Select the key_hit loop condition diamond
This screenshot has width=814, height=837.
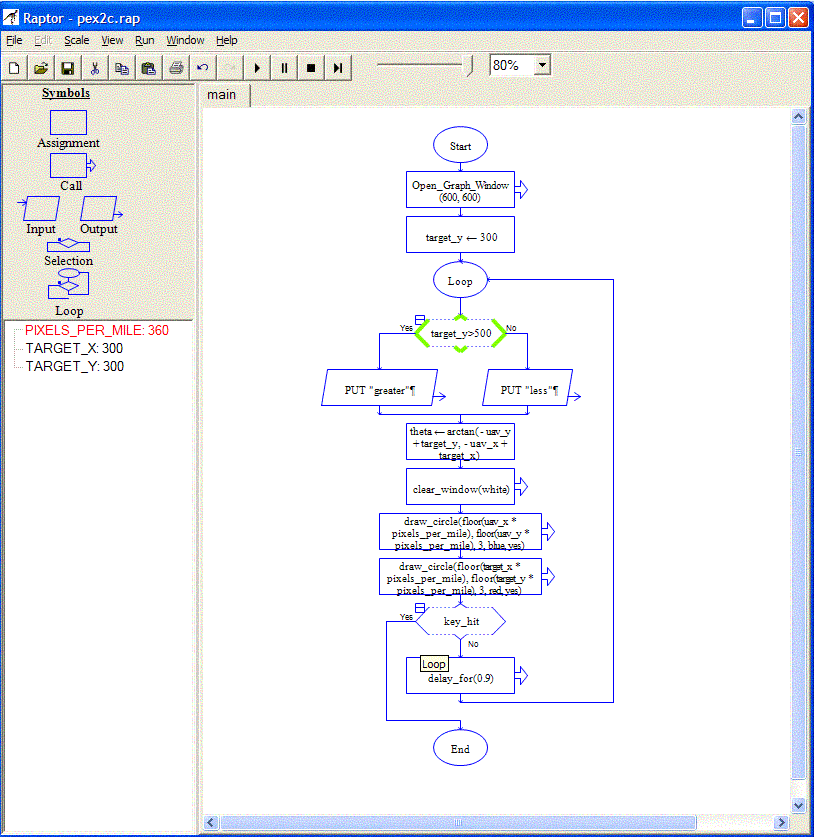[460, 621]
